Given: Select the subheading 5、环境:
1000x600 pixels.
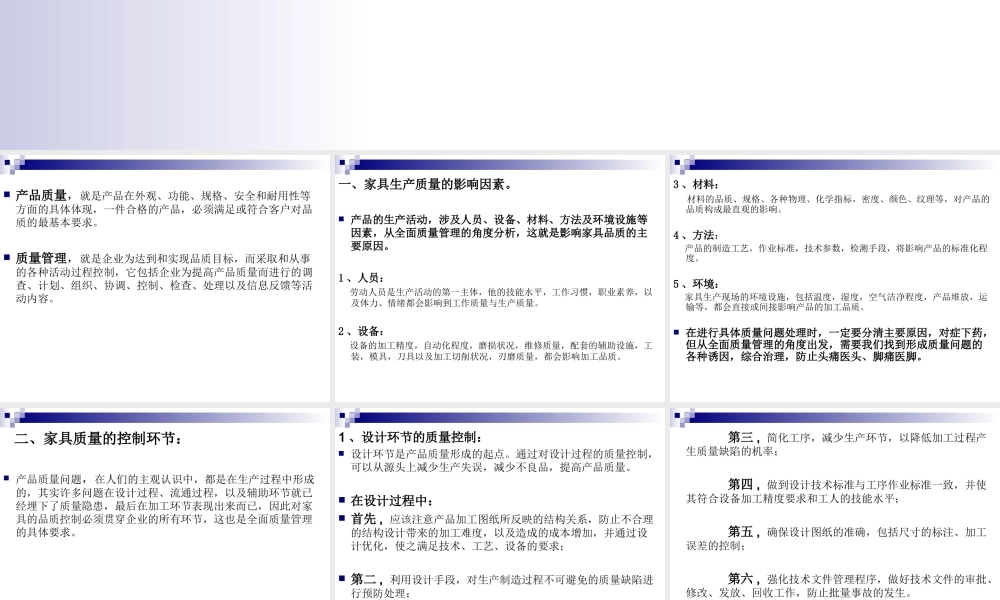Looking at the screenshot, I should tap(696, 284).
